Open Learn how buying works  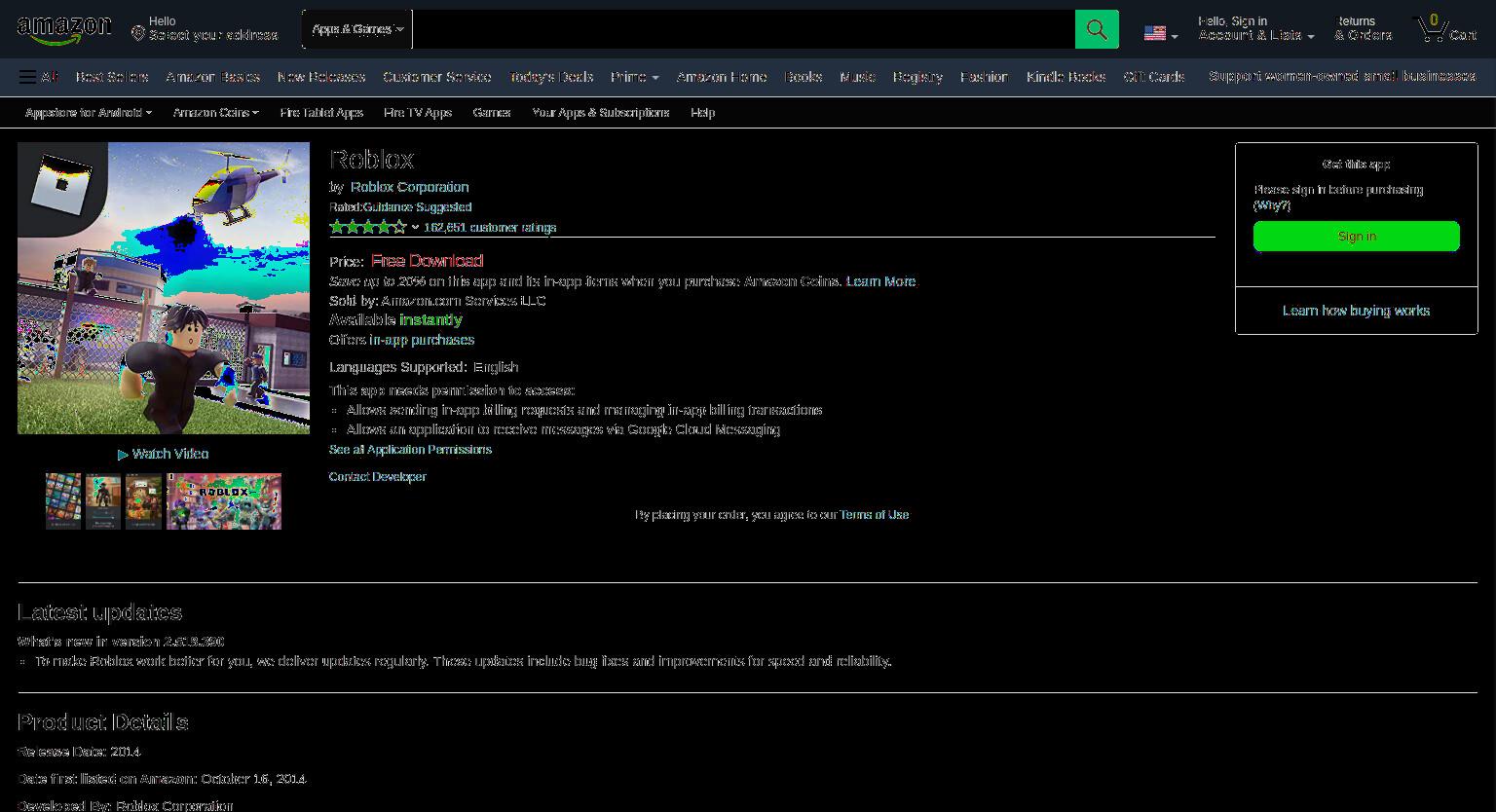pos(1357,311)
